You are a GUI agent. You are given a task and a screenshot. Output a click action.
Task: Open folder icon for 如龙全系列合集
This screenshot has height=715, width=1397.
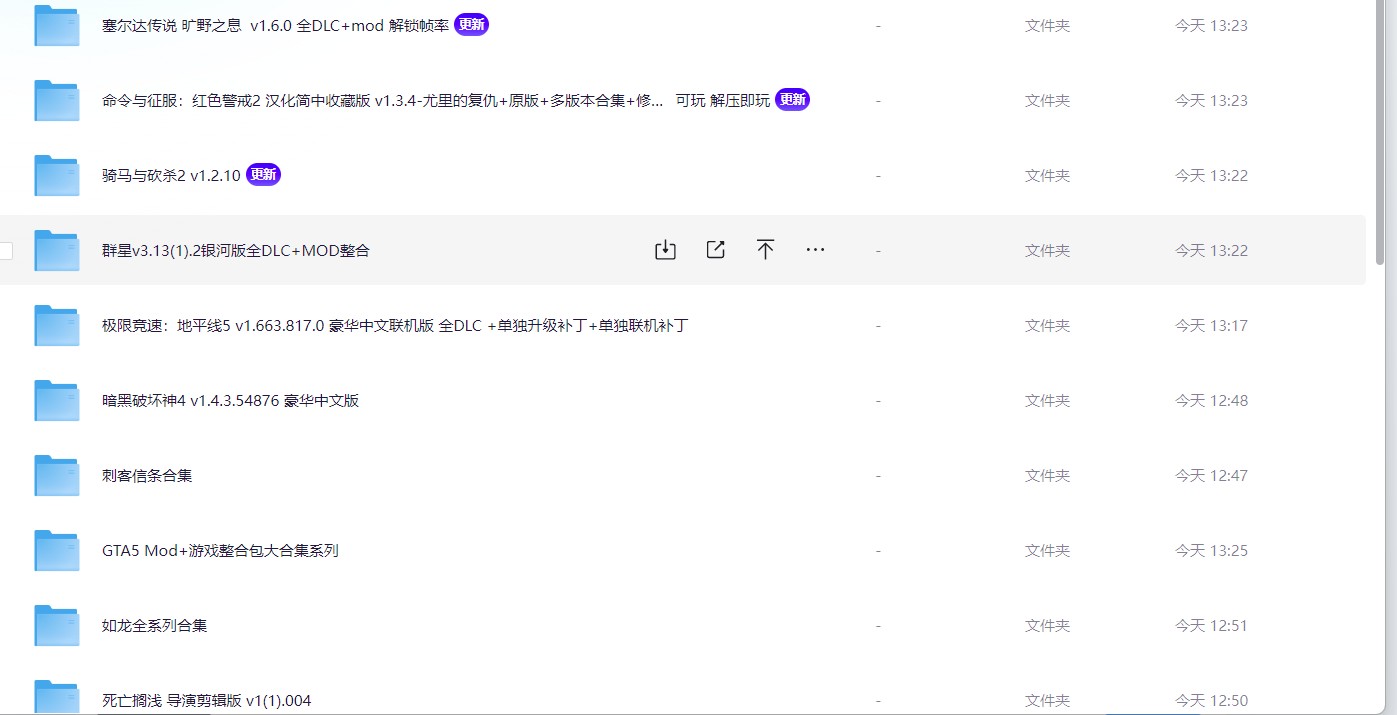coord(57,625)
